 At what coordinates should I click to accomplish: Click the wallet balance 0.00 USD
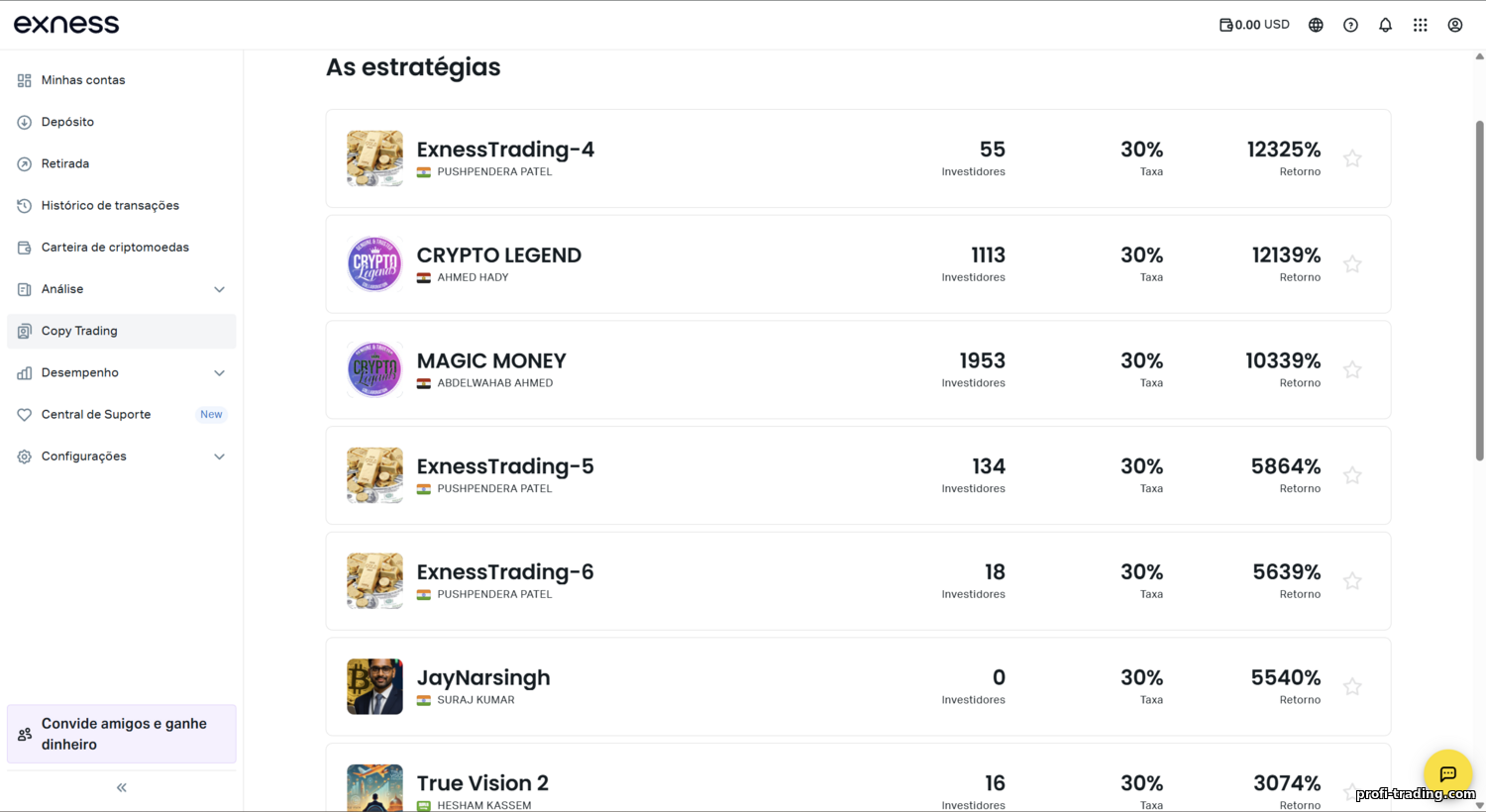[x=1254, y=25]
